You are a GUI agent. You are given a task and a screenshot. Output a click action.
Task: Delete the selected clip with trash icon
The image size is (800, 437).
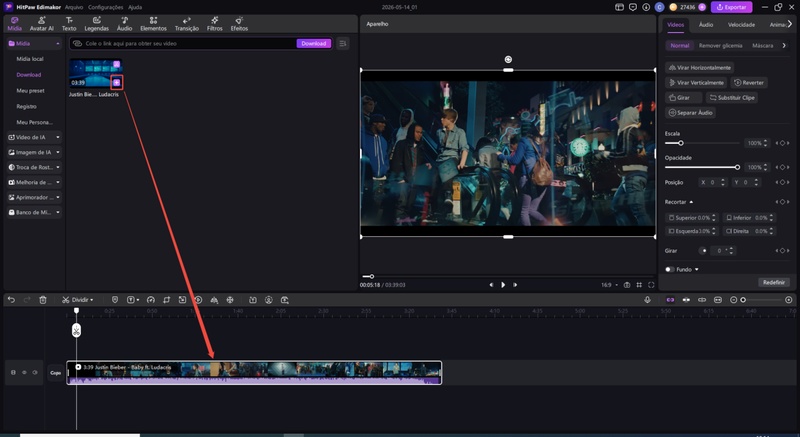pos(43,300)
